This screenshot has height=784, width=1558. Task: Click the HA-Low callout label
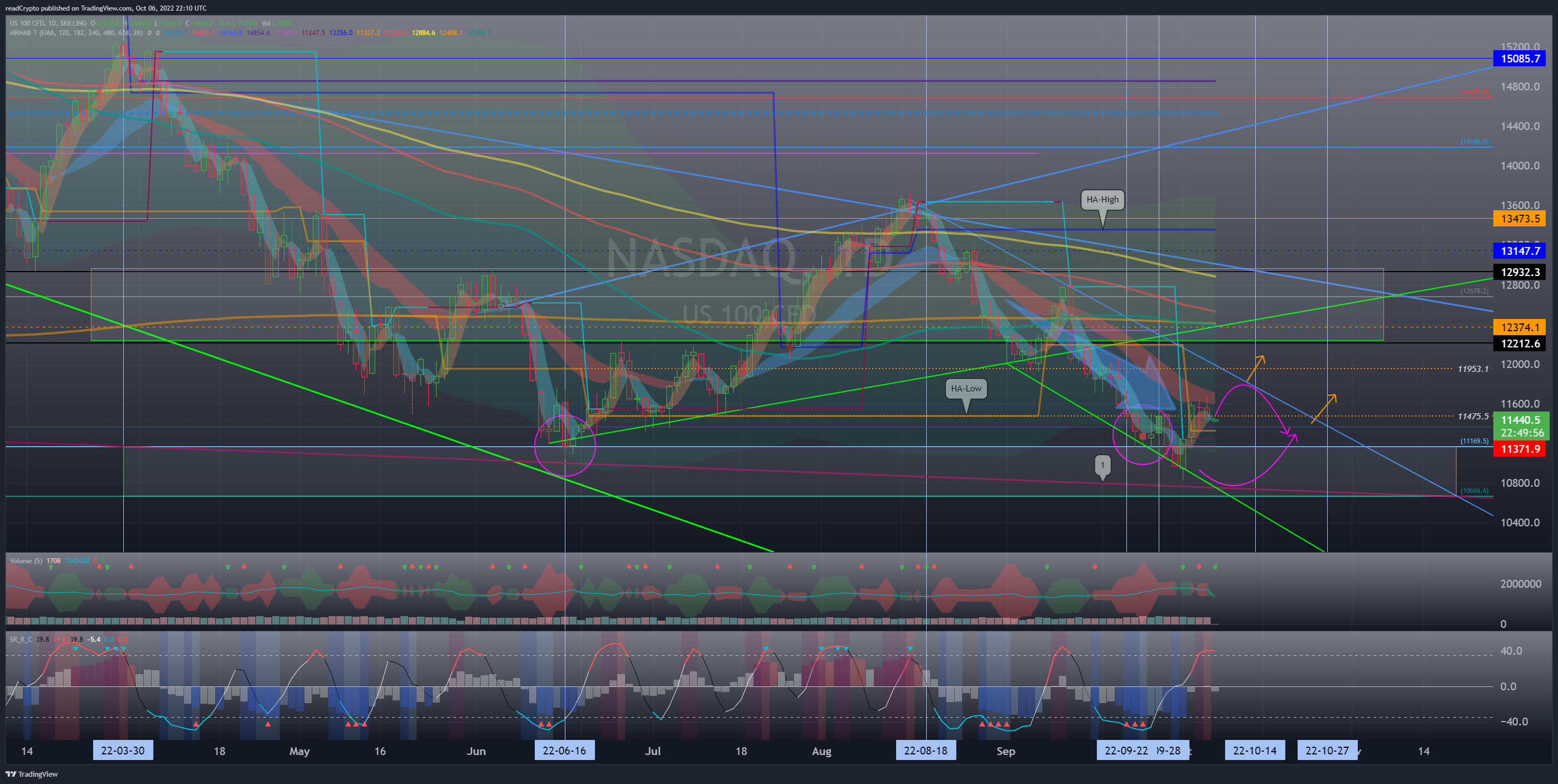coord(966,388)
